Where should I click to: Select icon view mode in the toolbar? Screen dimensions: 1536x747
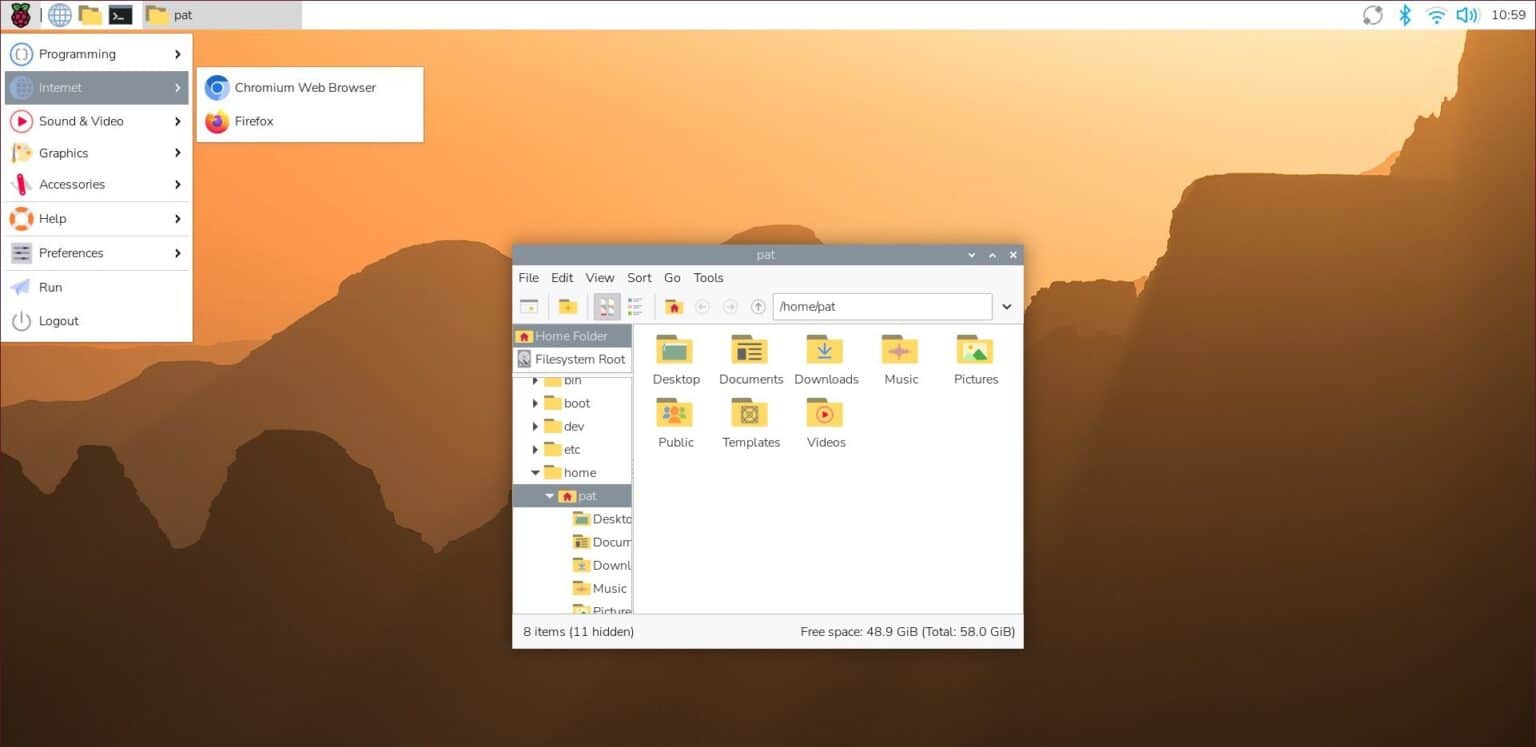tap(607, 306)
